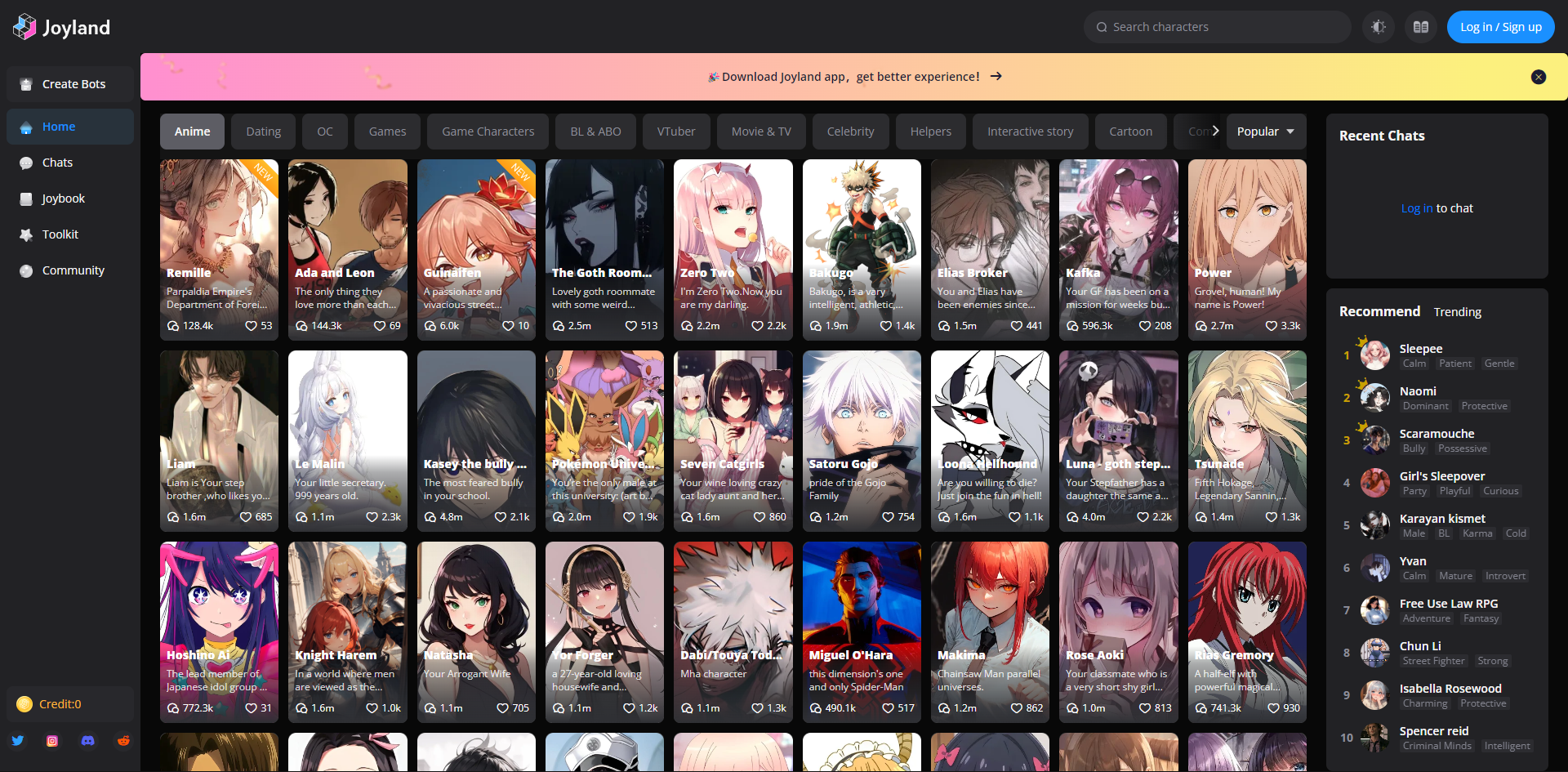Select the Games category tab
Screen dimensions: 1568x772
[x=387, y=132]
